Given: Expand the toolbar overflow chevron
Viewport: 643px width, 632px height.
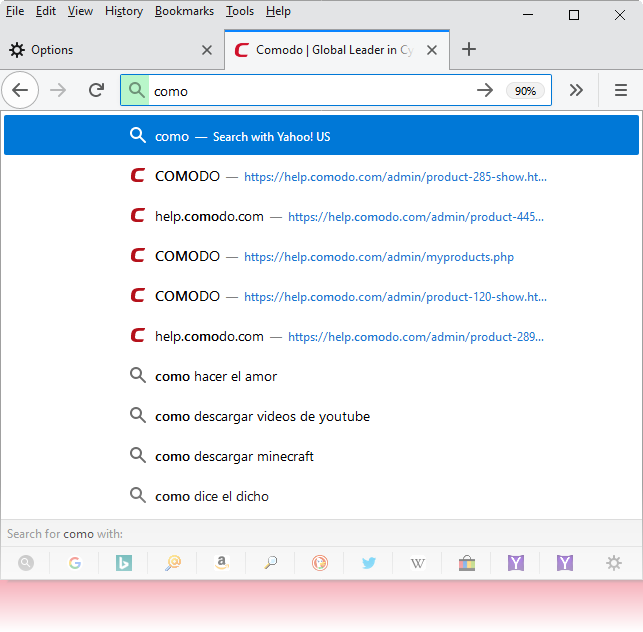Looking at the screenshot, I should click(x=576, y=90).
